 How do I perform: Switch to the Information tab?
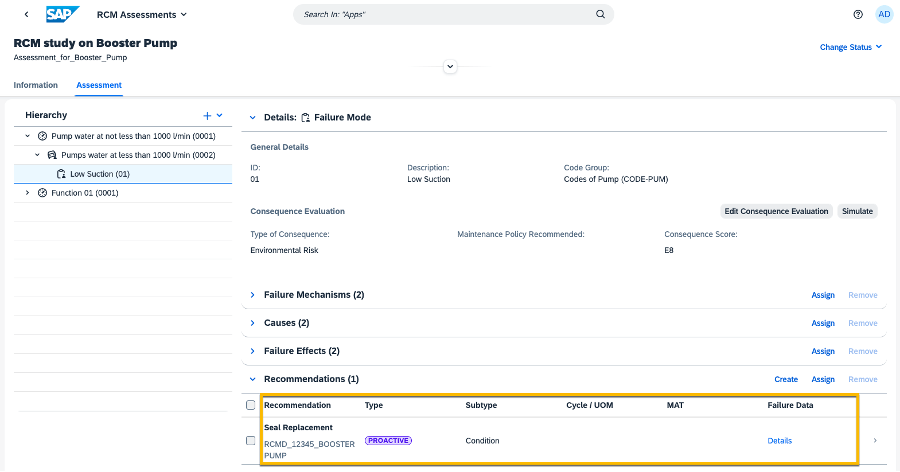pos(36,85)
